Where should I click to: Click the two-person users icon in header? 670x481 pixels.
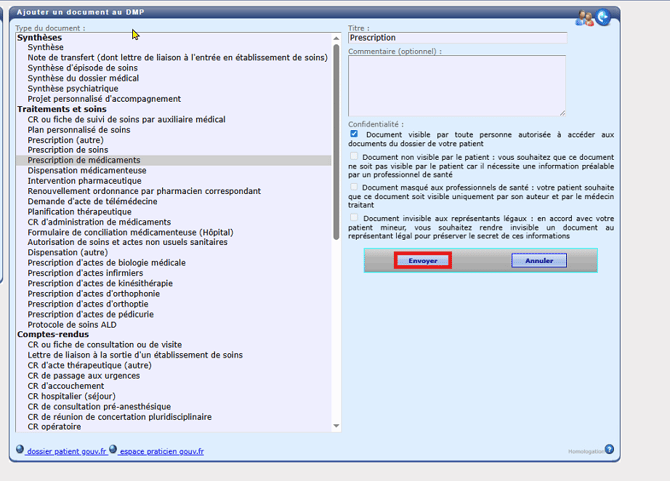pyautogui.click(x=585, y=17)
